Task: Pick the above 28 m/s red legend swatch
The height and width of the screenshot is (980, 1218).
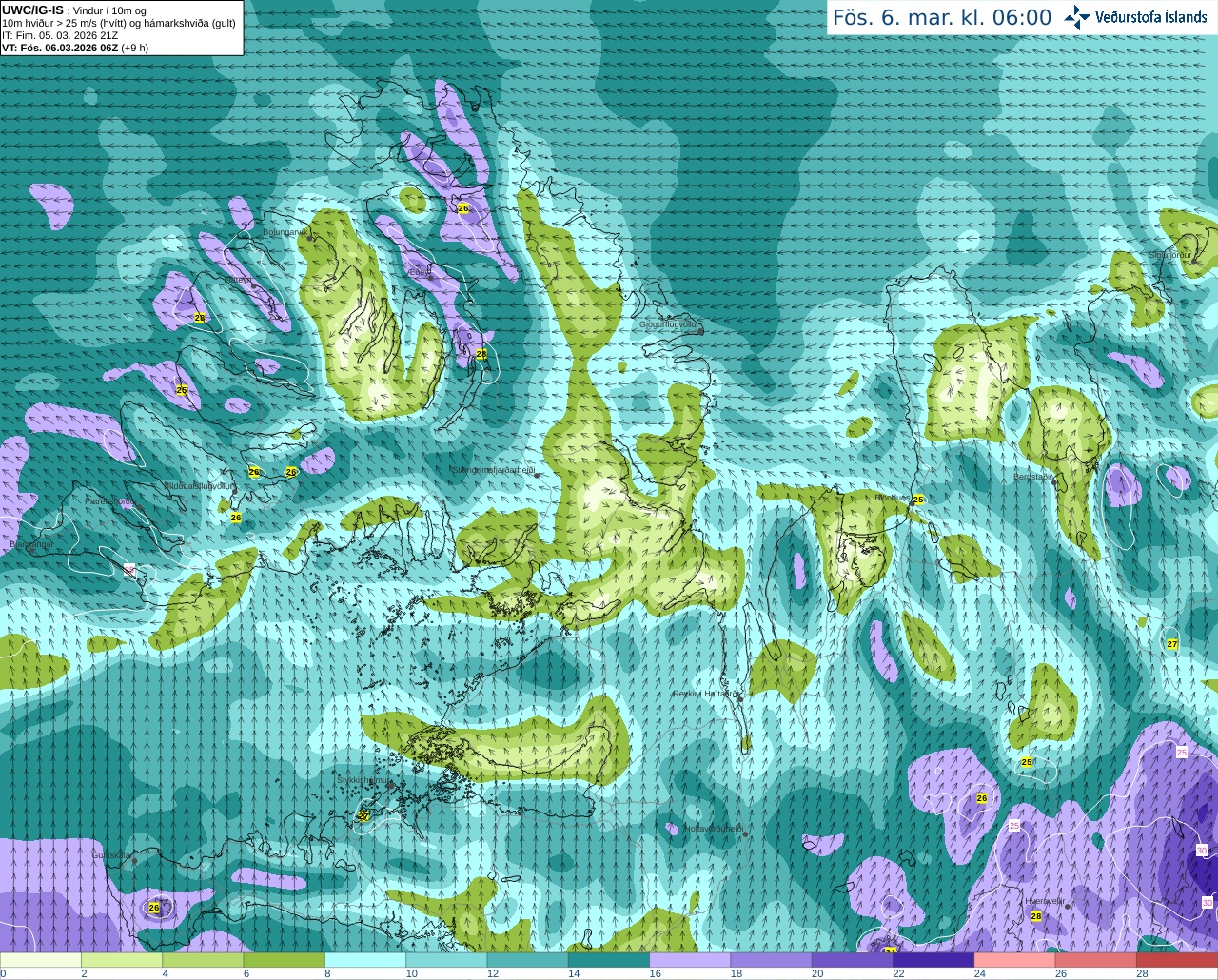Action: (1177, 960)
